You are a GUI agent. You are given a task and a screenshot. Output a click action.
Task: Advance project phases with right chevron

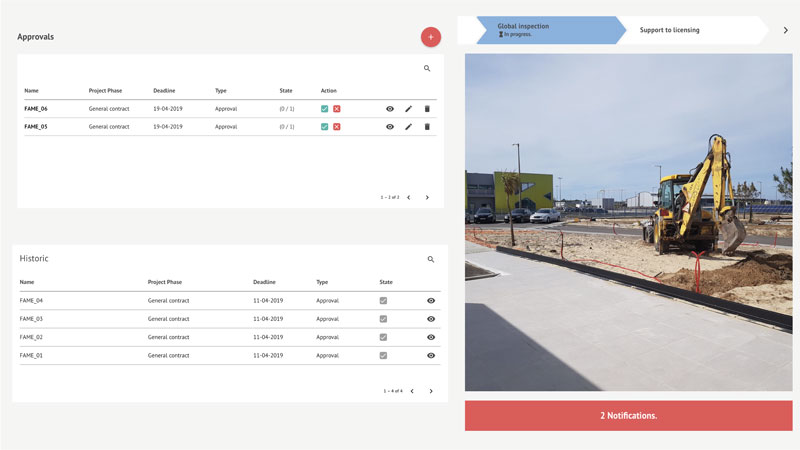[785, 30]
